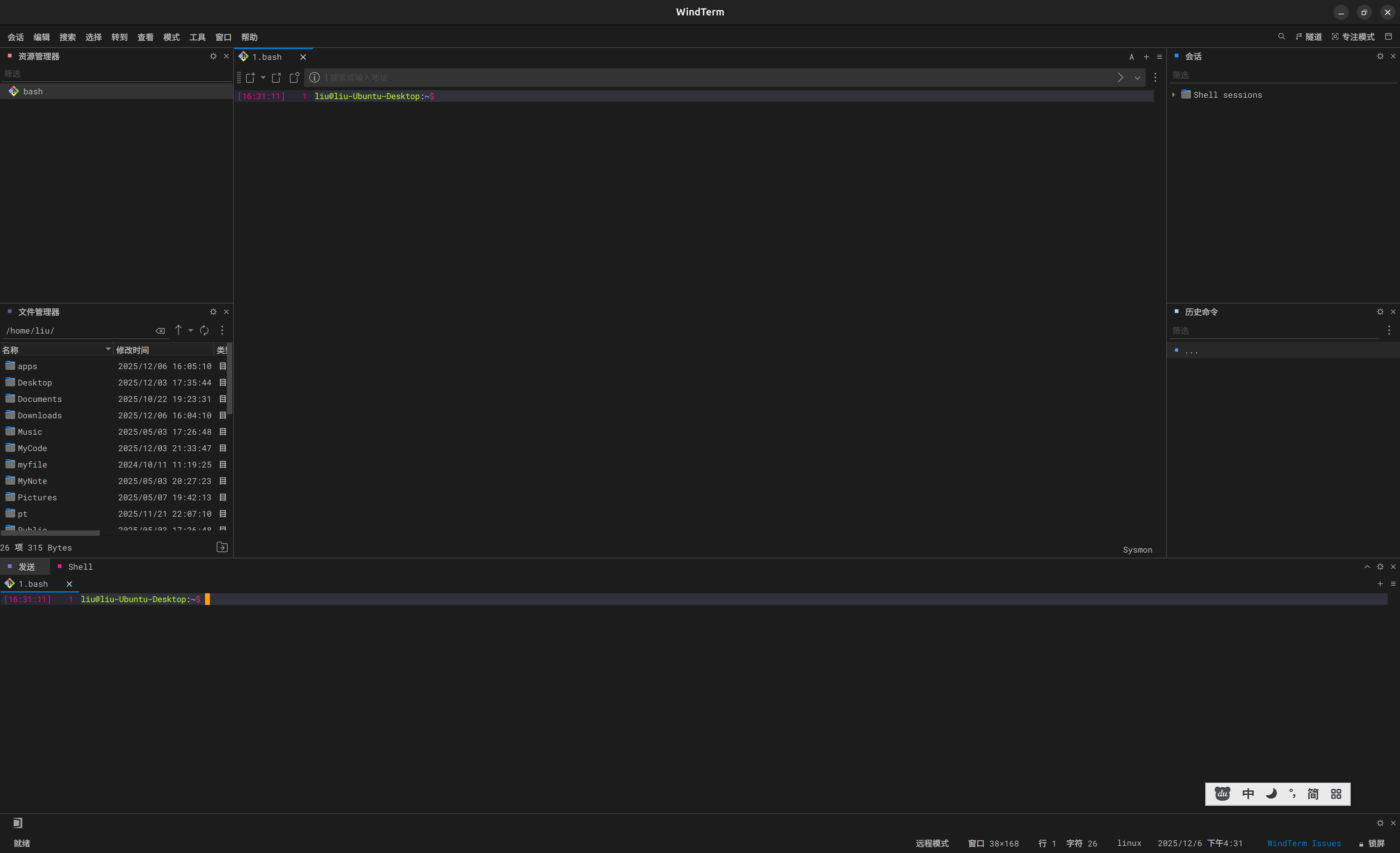
Task: Open the 工具 menu
Action: click(197, 37)
